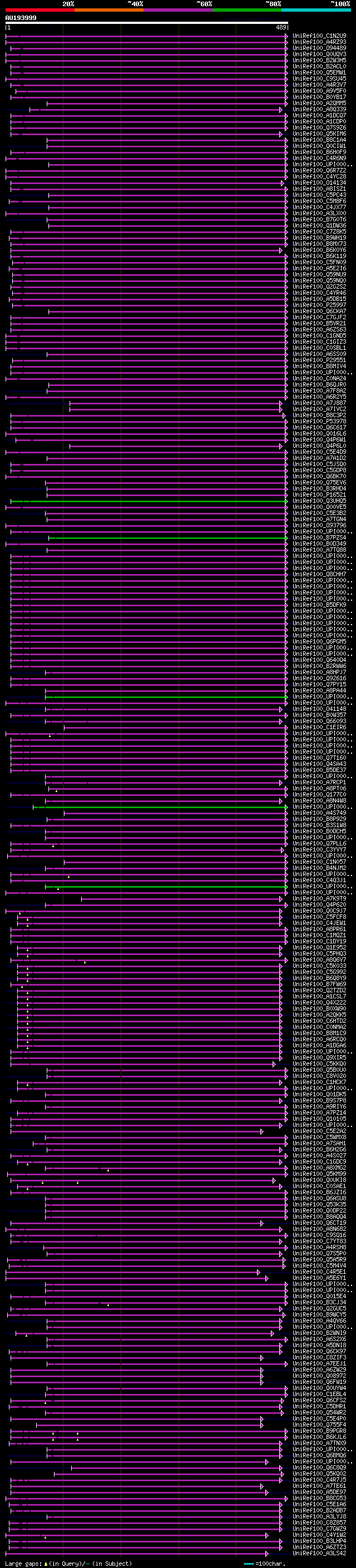Click the white query sequence bar
This screenshot has height=1568, width=356.
click(x=147, y=23)
